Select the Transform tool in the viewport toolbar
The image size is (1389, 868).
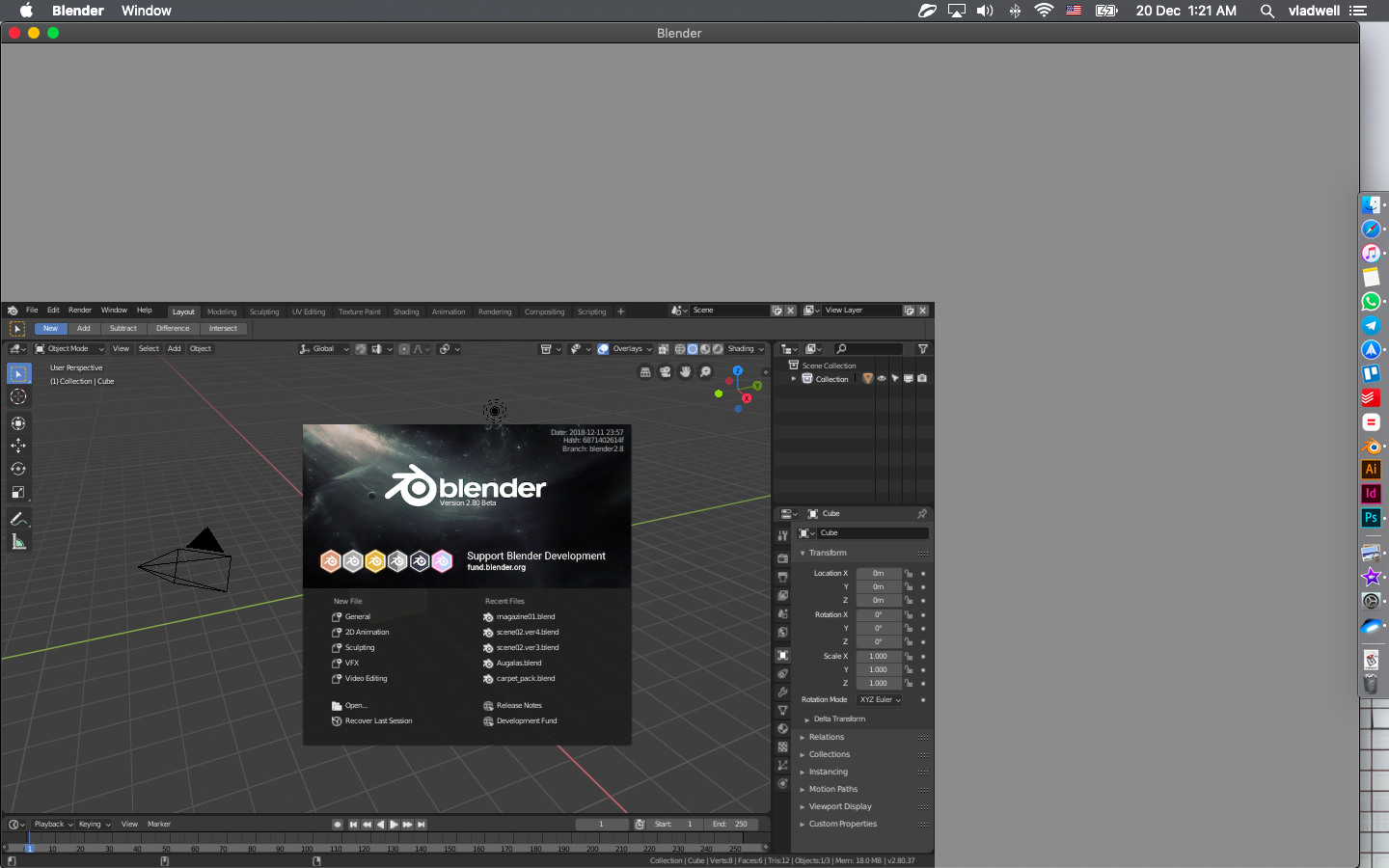18,423
